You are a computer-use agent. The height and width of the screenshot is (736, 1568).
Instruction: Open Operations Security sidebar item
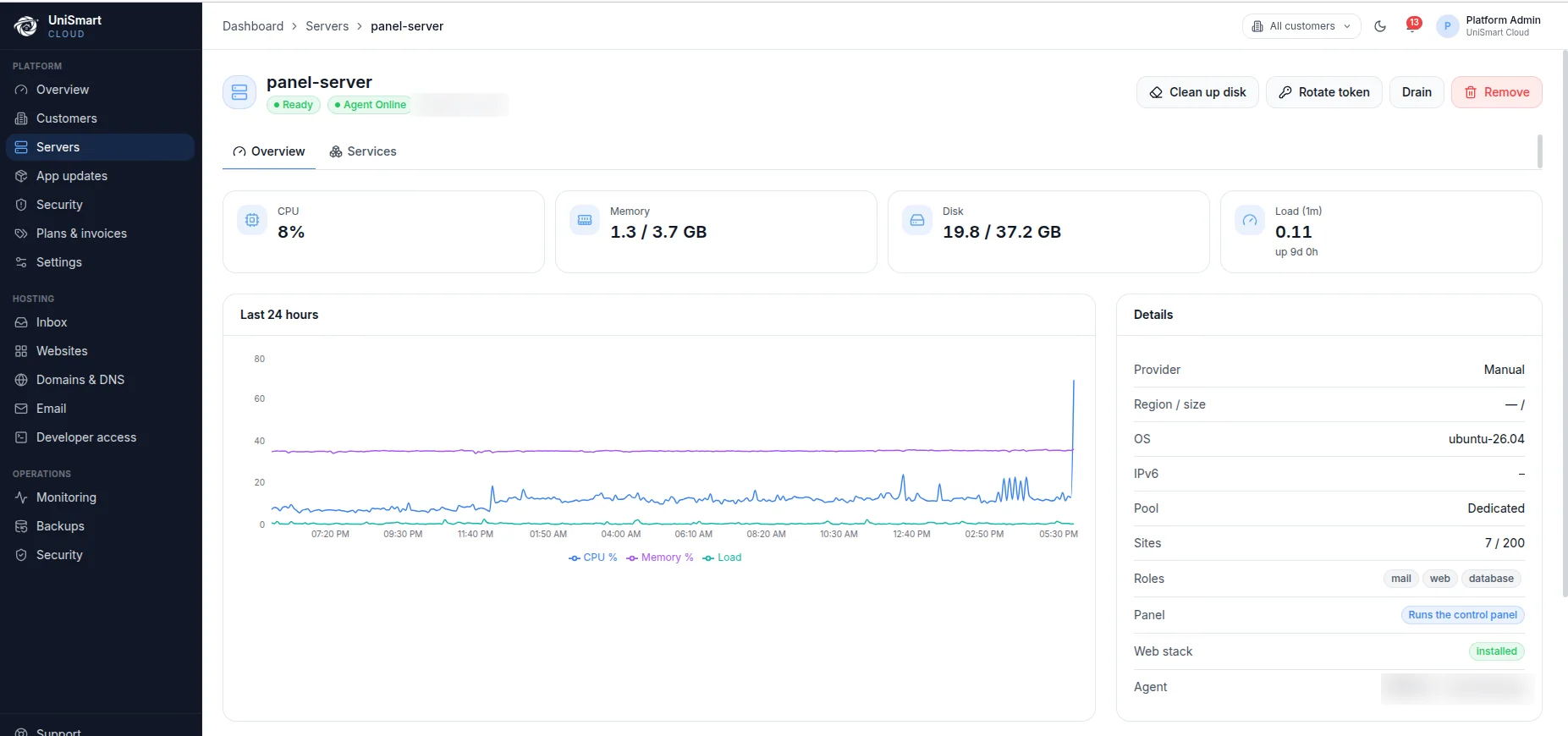pos(100,555)
